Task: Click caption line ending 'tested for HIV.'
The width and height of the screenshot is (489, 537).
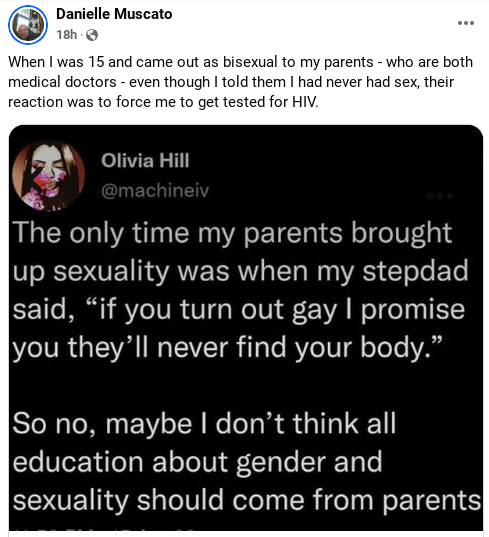Action: pyautogui.click(x=163, y=102)
